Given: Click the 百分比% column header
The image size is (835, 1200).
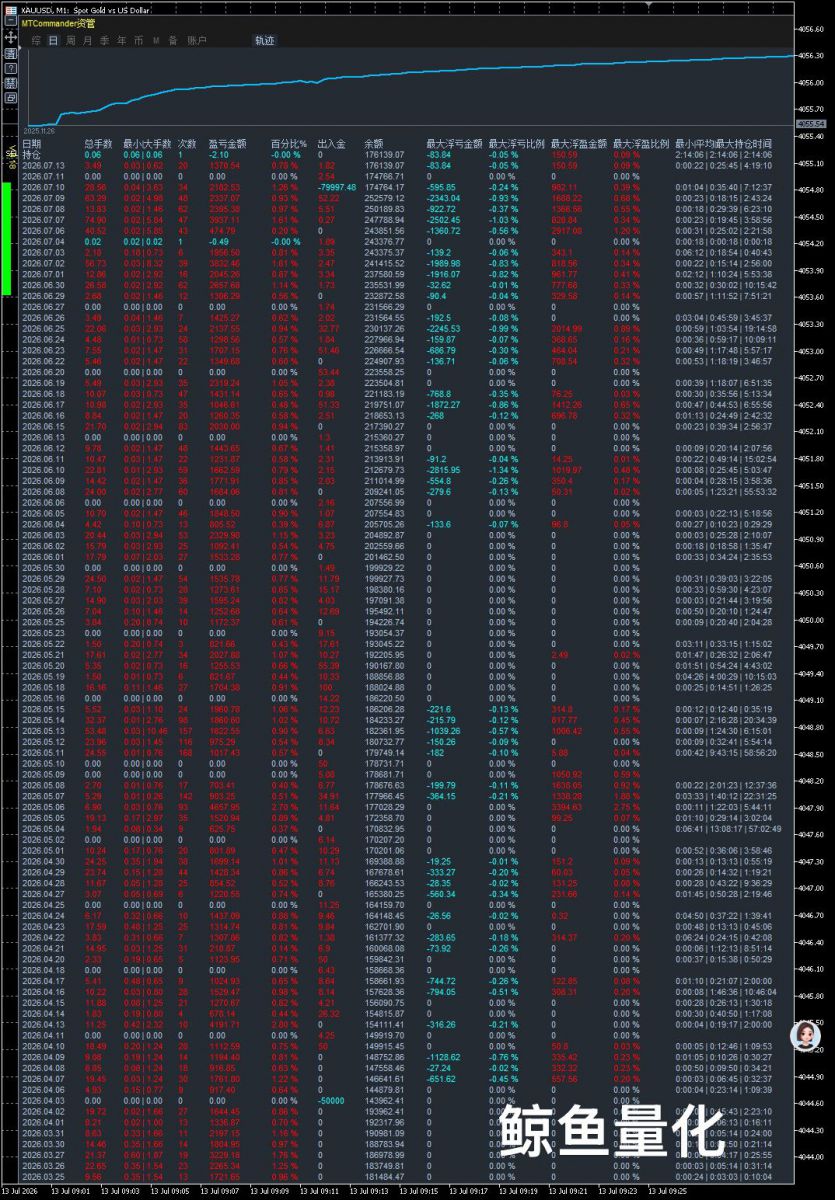Looking at the screenshot, I should (289, 144).
